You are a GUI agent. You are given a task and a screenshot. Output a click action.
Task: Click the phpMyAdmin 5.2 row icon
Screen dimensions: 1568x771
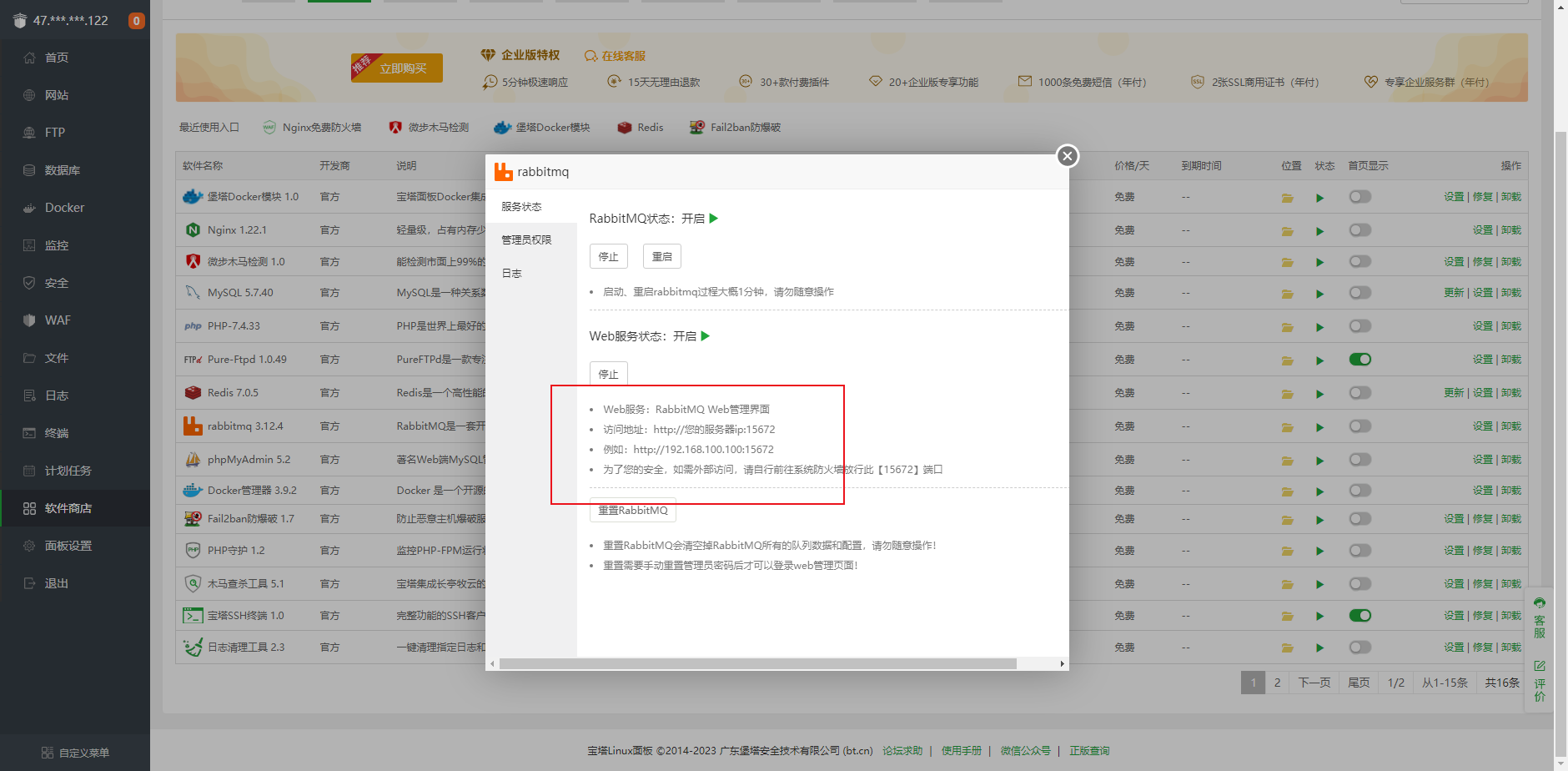tap(193, 460)
